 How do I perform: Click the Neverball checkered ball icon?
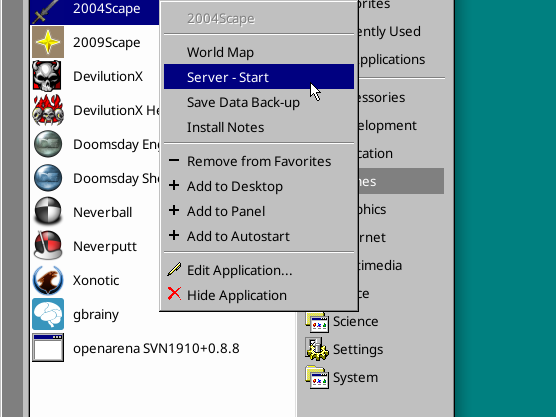48,211
